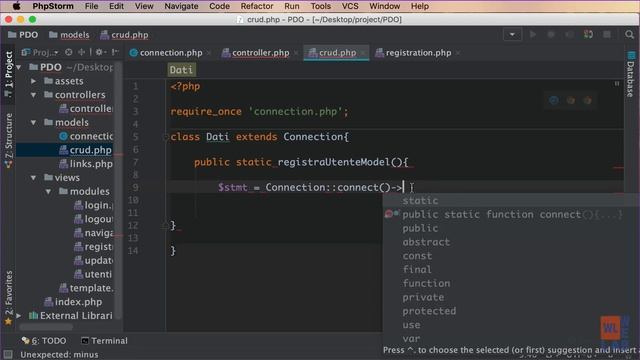
Task: Click the Run play icon
Action: tap(533, 35)
